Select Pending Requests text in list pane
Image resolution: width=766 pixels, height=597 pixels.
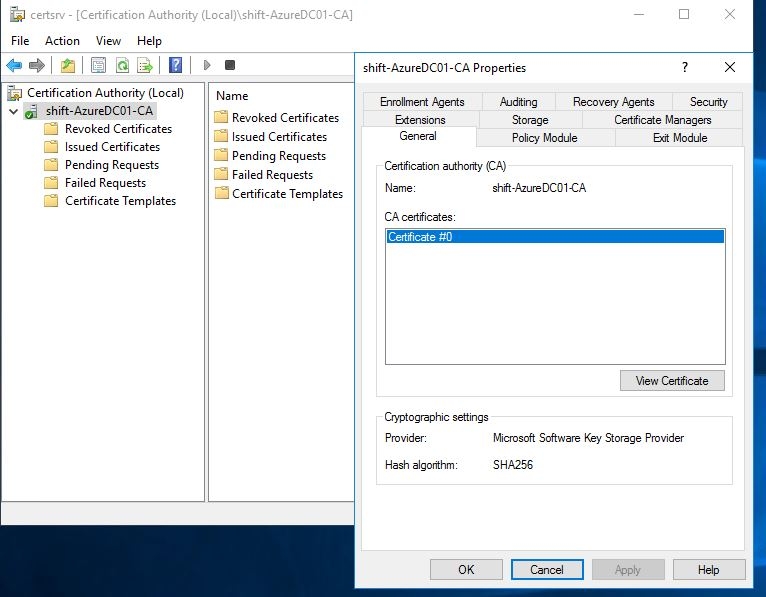(279, 156)
